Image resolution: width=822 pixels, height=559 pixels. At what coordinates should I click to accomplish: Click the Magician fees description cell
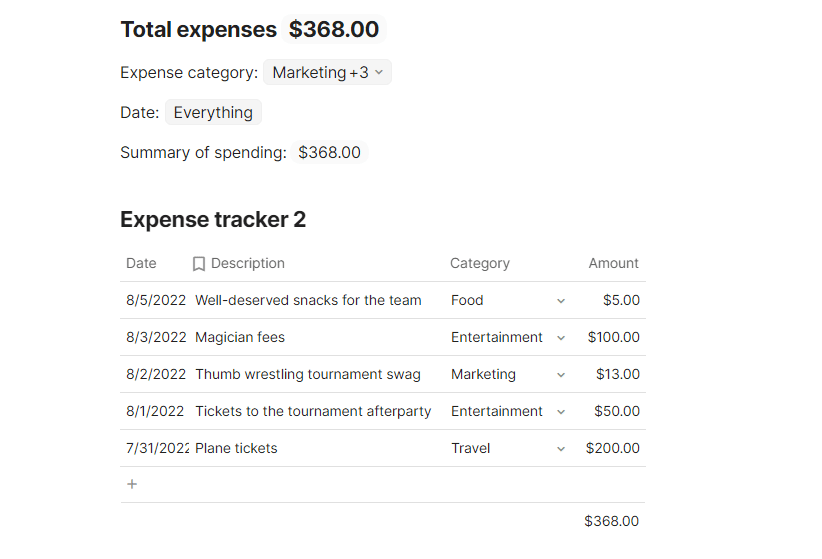318,337
